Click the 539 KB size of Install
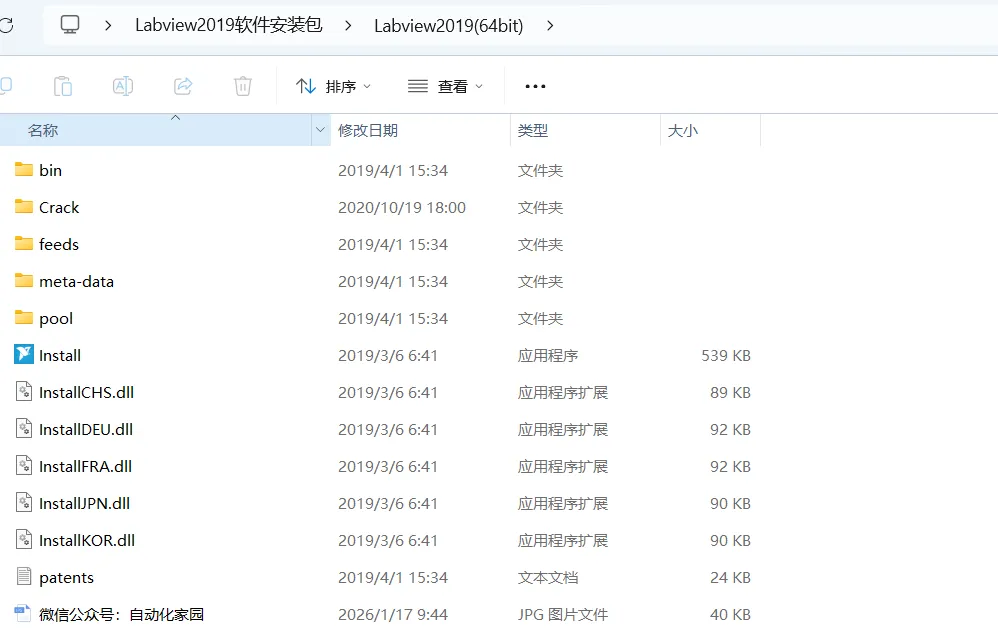Viewport: 998px width, 633px height. click(x=726, y=356)
